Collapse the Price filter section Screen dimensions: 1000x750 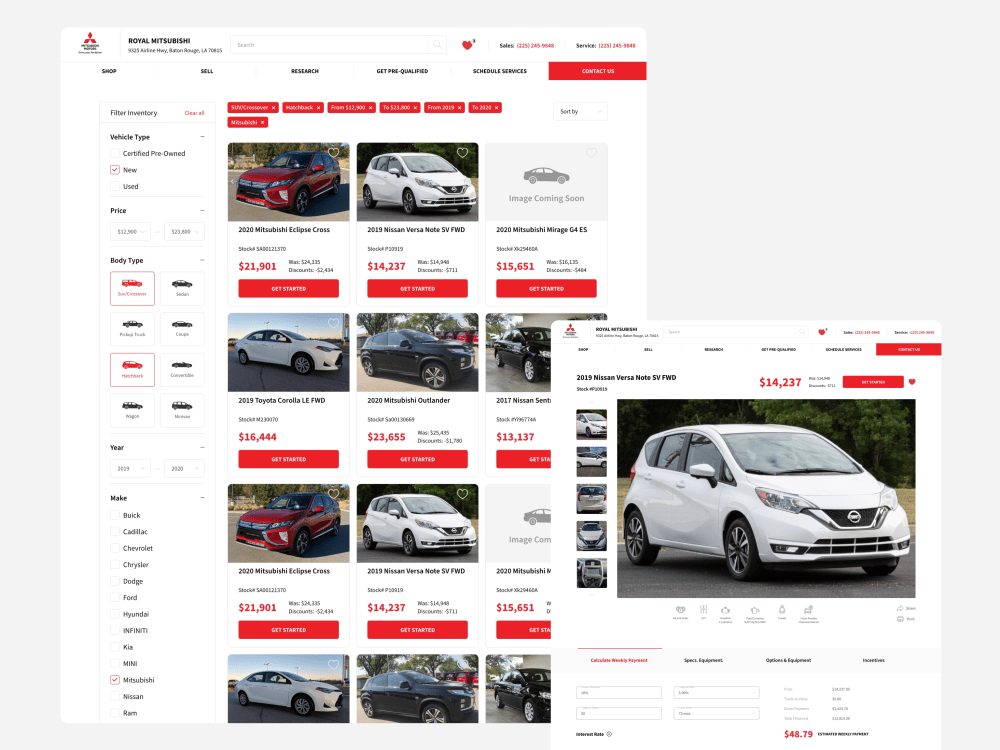[x=202, y=210]
